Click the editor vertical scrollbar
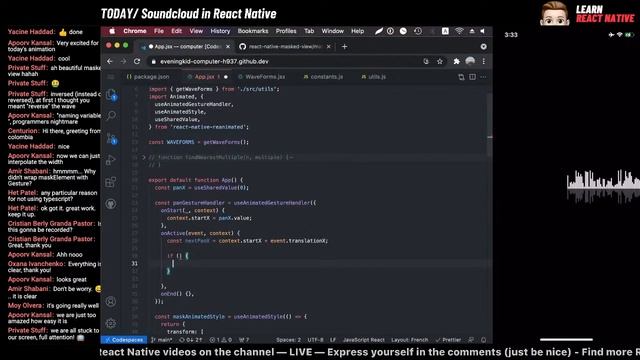 click(x=489, y=124)
